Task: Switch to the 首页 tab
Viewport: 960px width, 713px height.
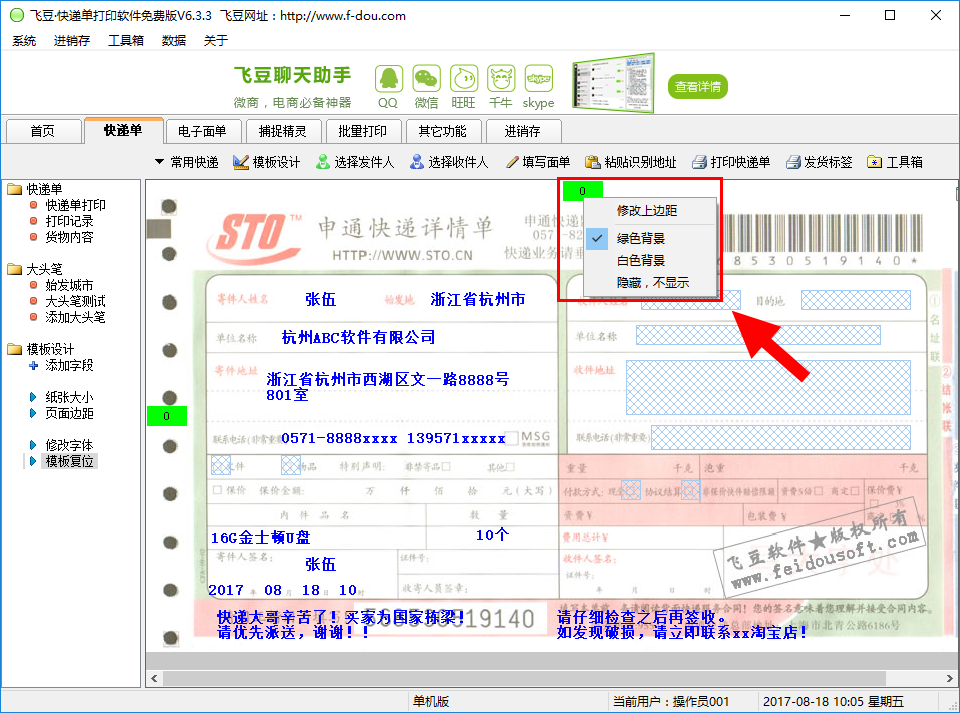Action: point(43,131)
